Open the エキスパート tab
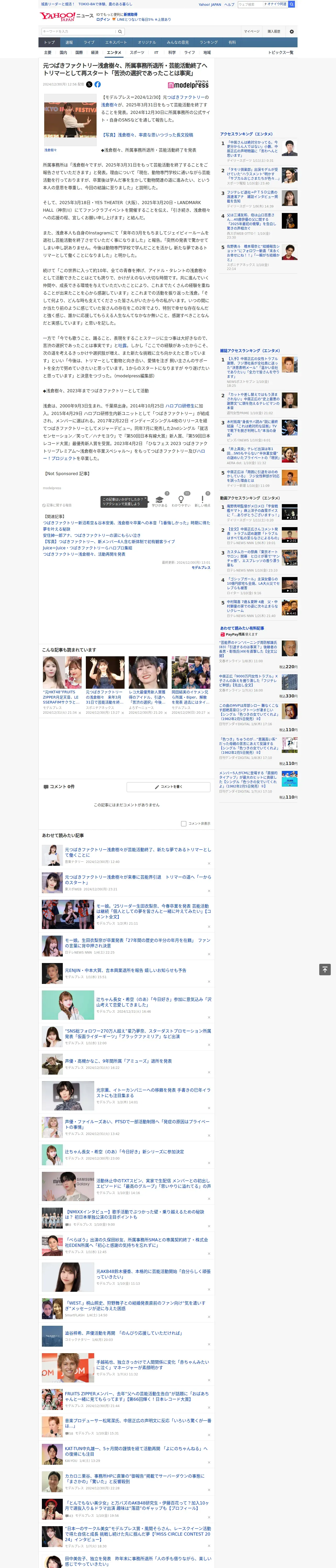The image size is (336, 1568). pyautogui.click(x=116, y=43)
